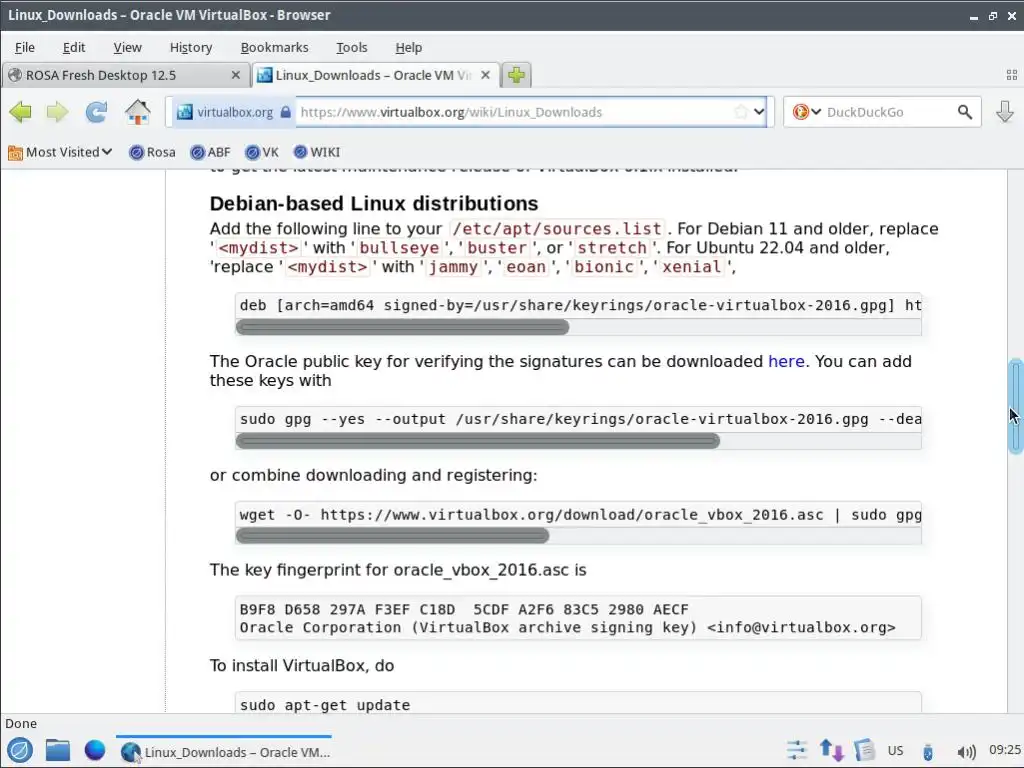Click the virtualbox.org site identity icon
Viewport: 1024px width, 768px height.
185,112
